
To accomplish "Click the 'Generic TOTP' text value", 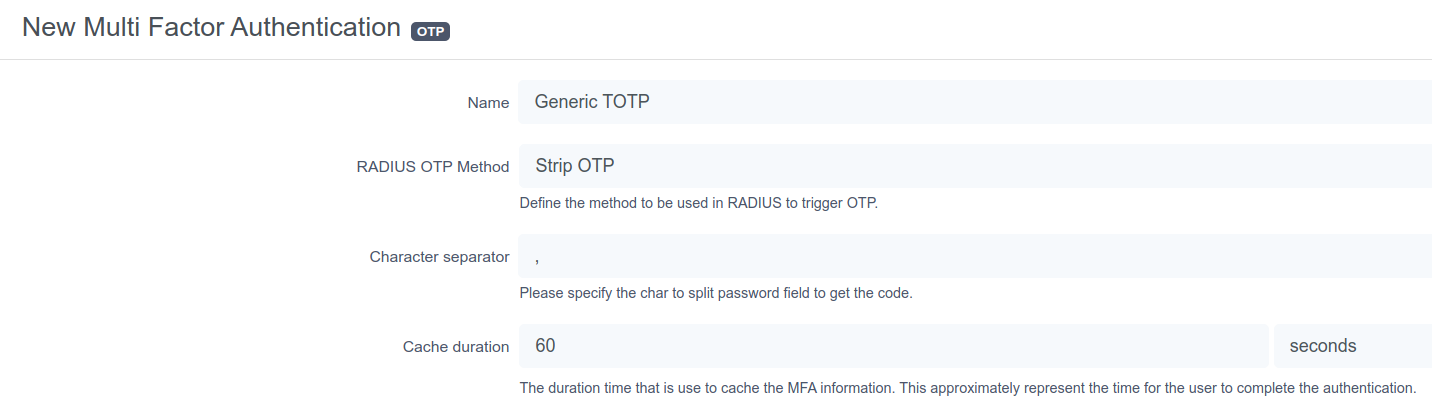I will tap(592, 102).
